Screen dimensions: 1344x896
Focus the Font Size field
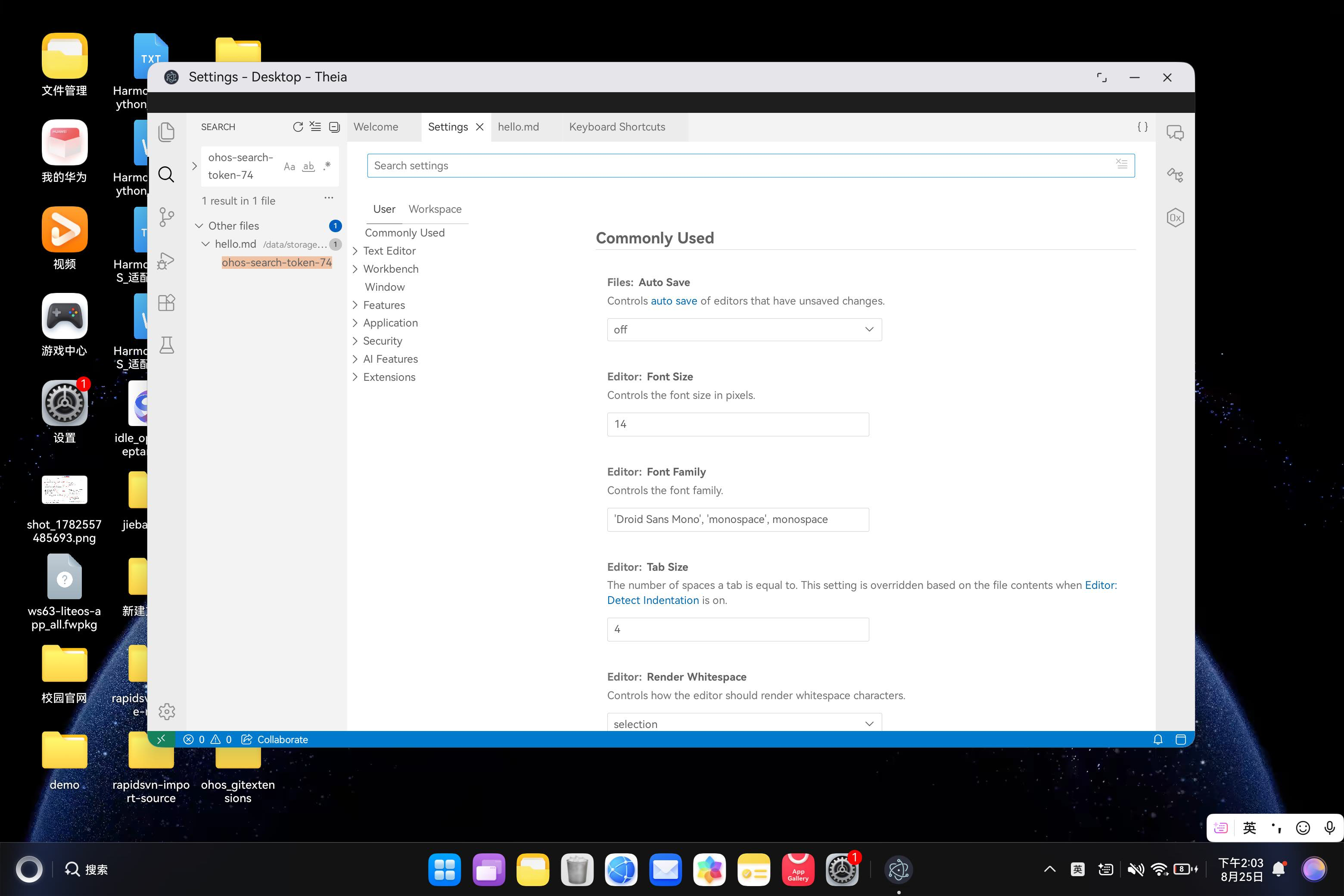tap(738, 424)
